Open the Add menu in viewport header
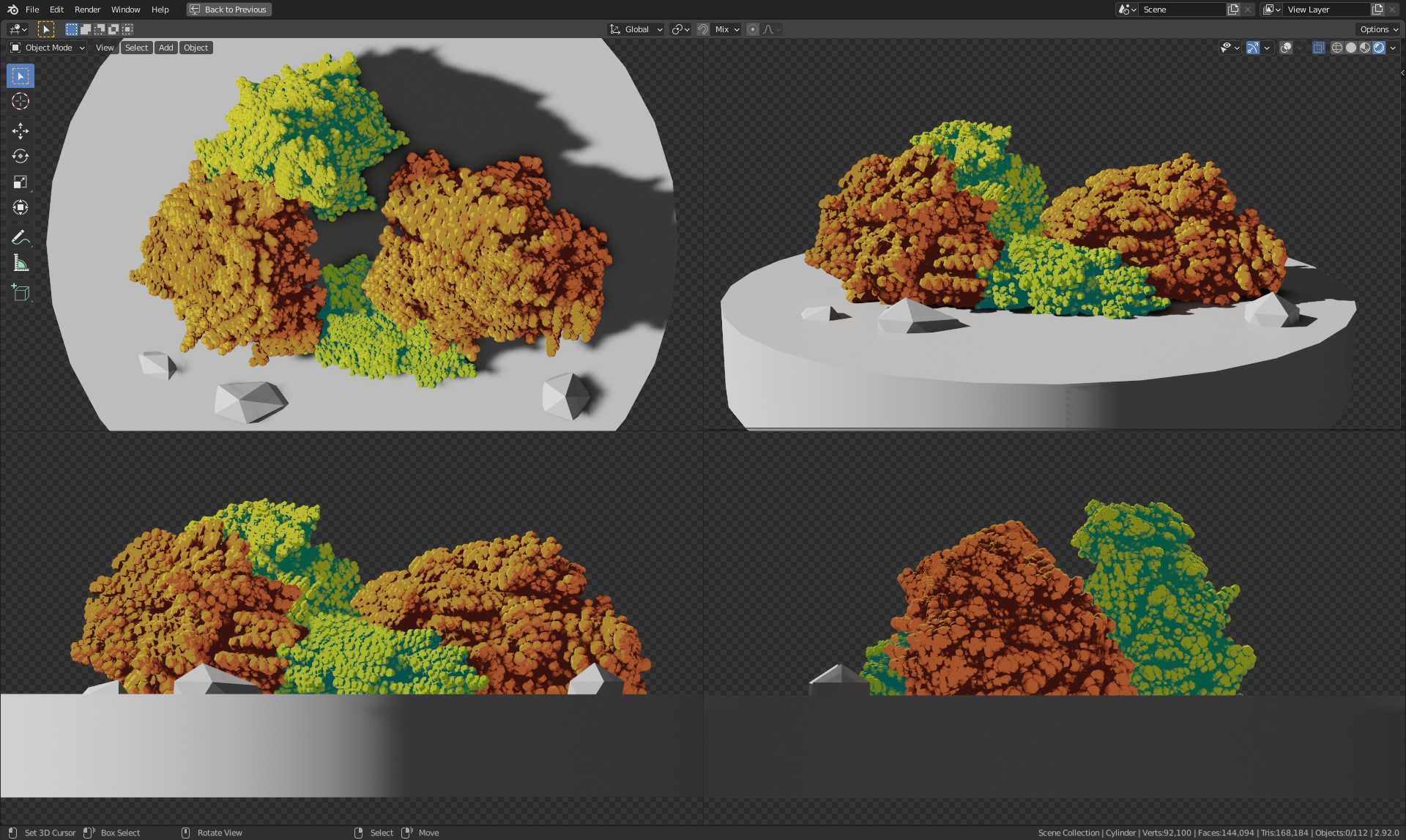Screen dimensions: 1406x840 pos(166,48)
